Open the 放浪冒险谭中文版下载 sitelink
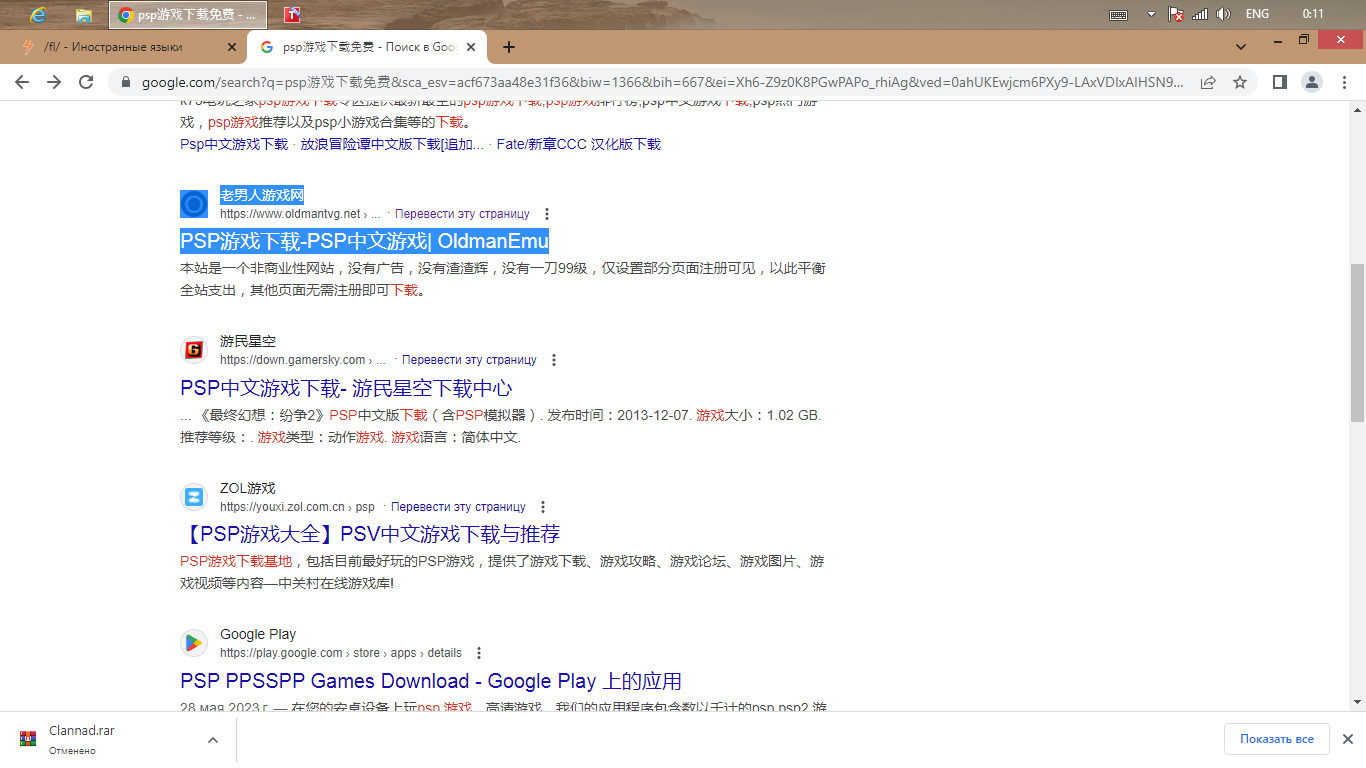1366x768 pixels. (x=392, y=144)
